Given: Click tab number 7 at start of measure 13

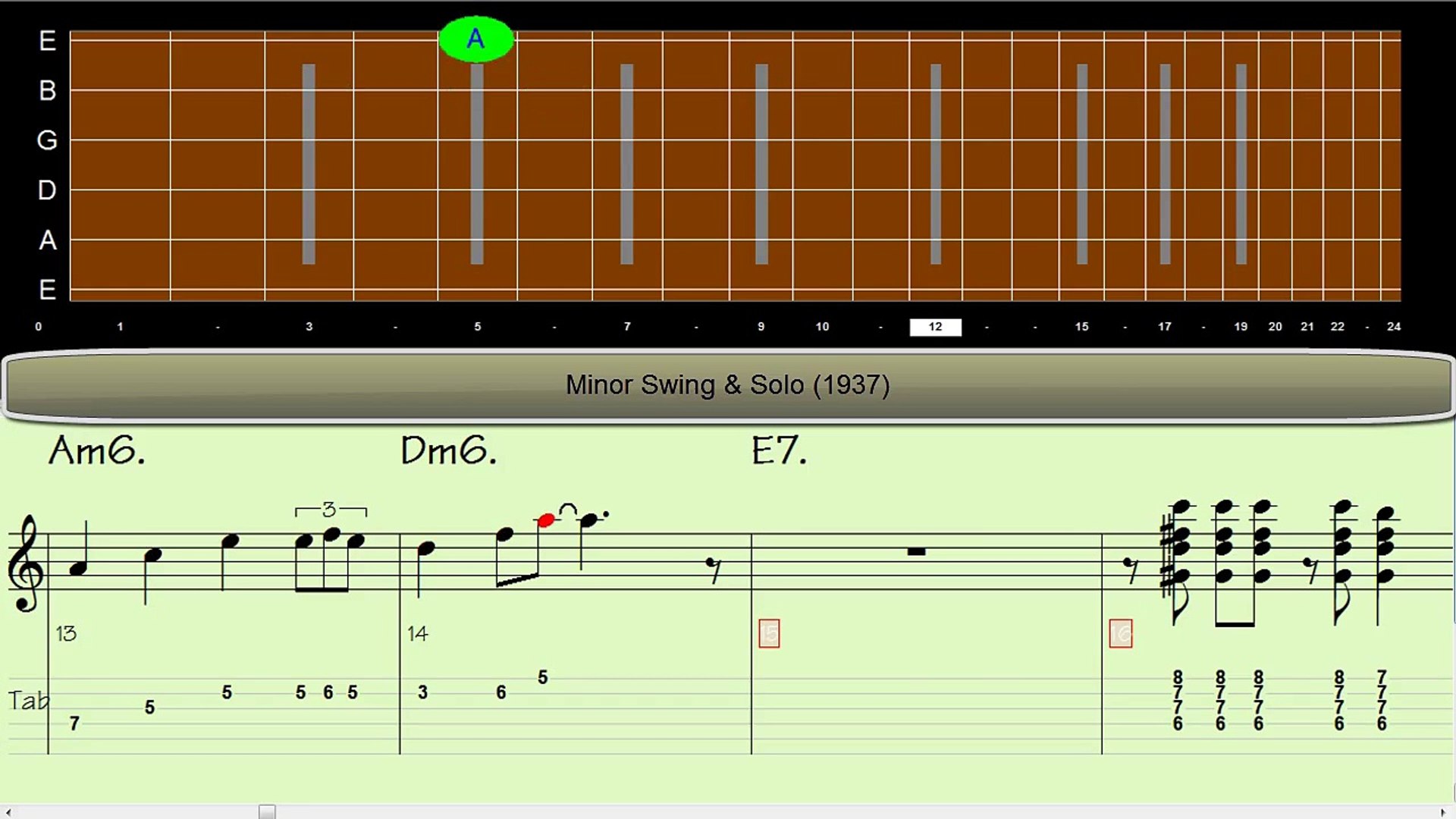Looking at the screenshot, I should click(x=74, y=724).
